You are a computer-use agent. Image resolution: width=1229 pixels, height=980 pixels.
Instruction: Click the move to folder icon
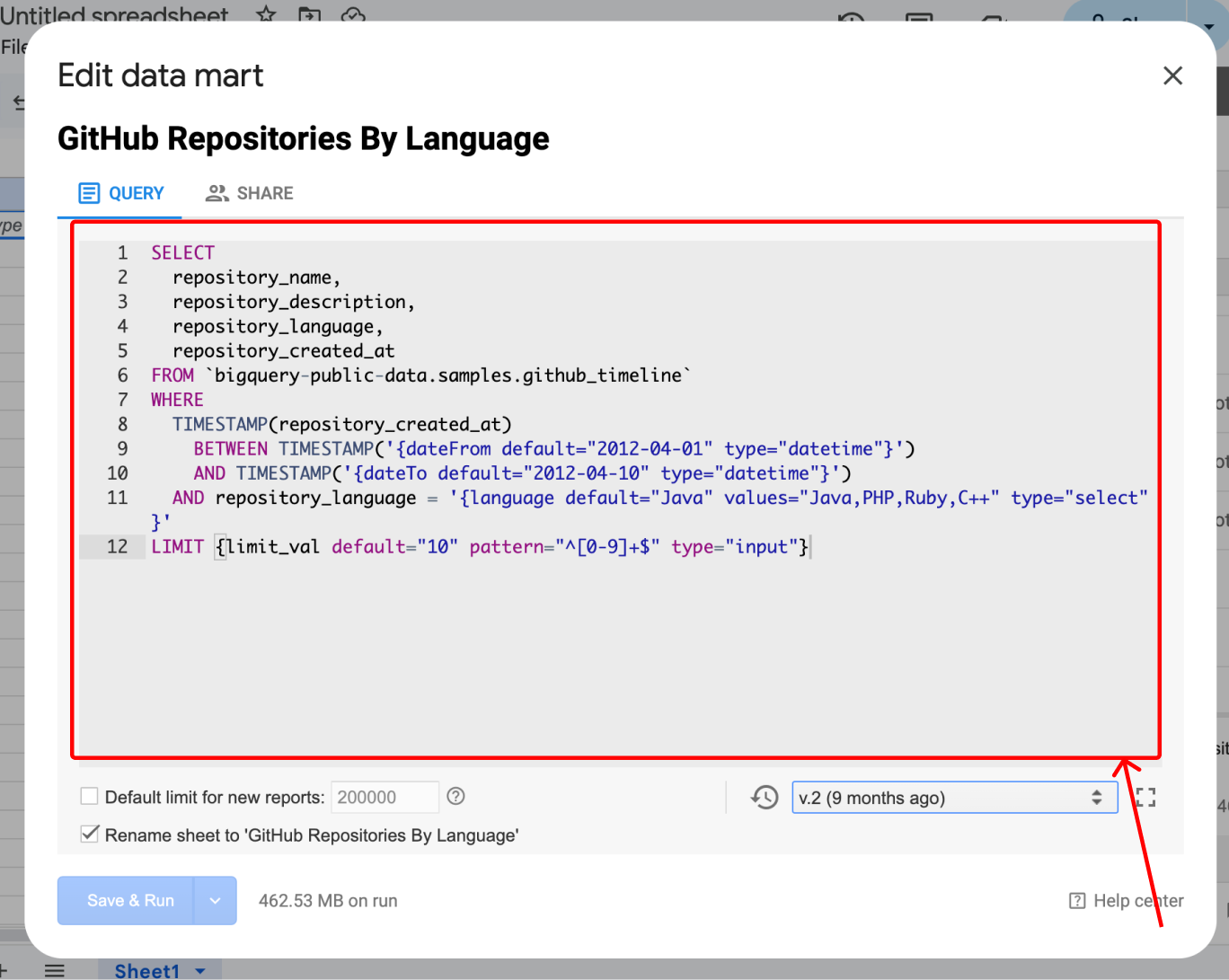click(309, 13)
